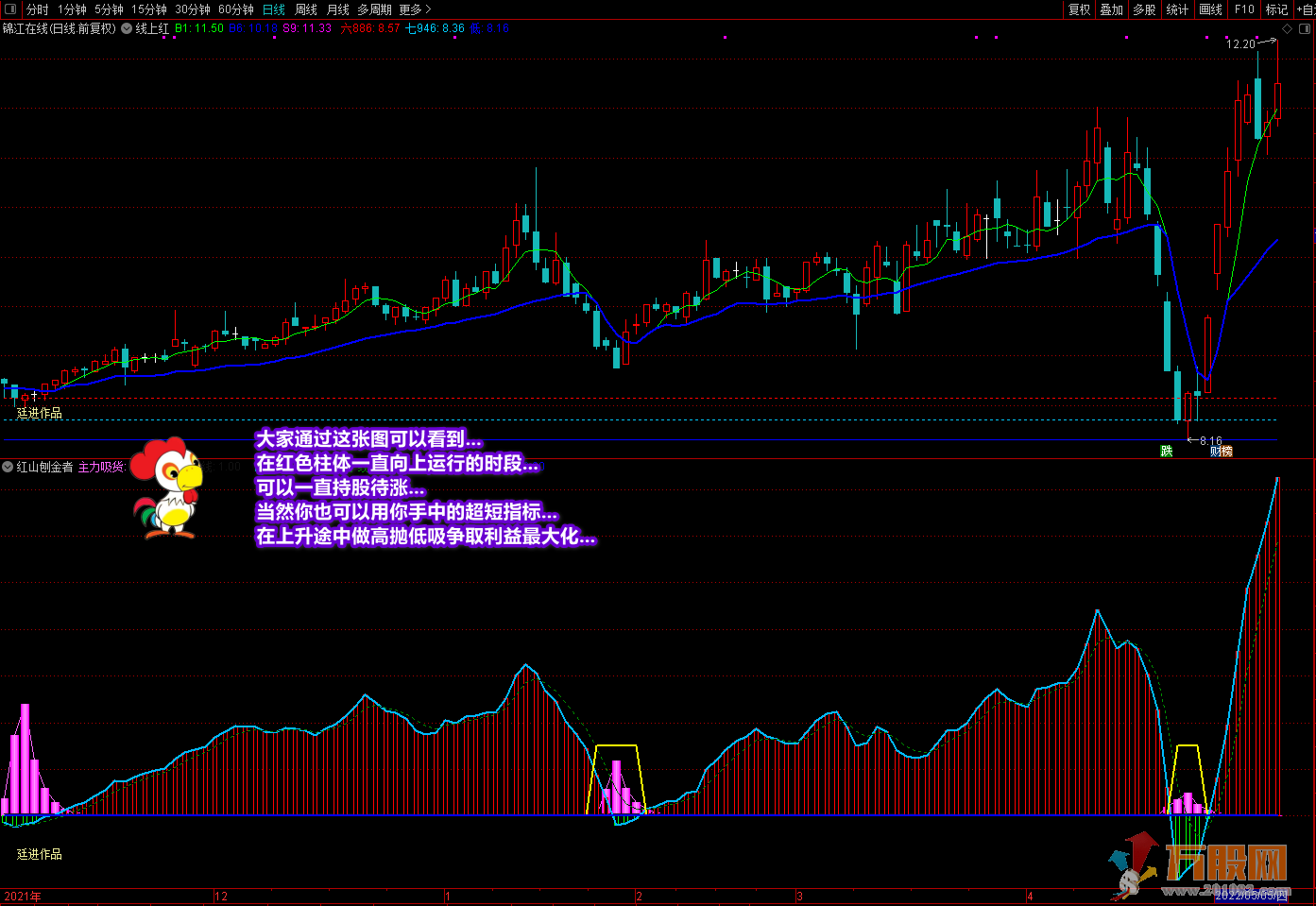1316x906 pixels.
Task: Switch to the 60分钟 timeframe
Action: point(235,9)
